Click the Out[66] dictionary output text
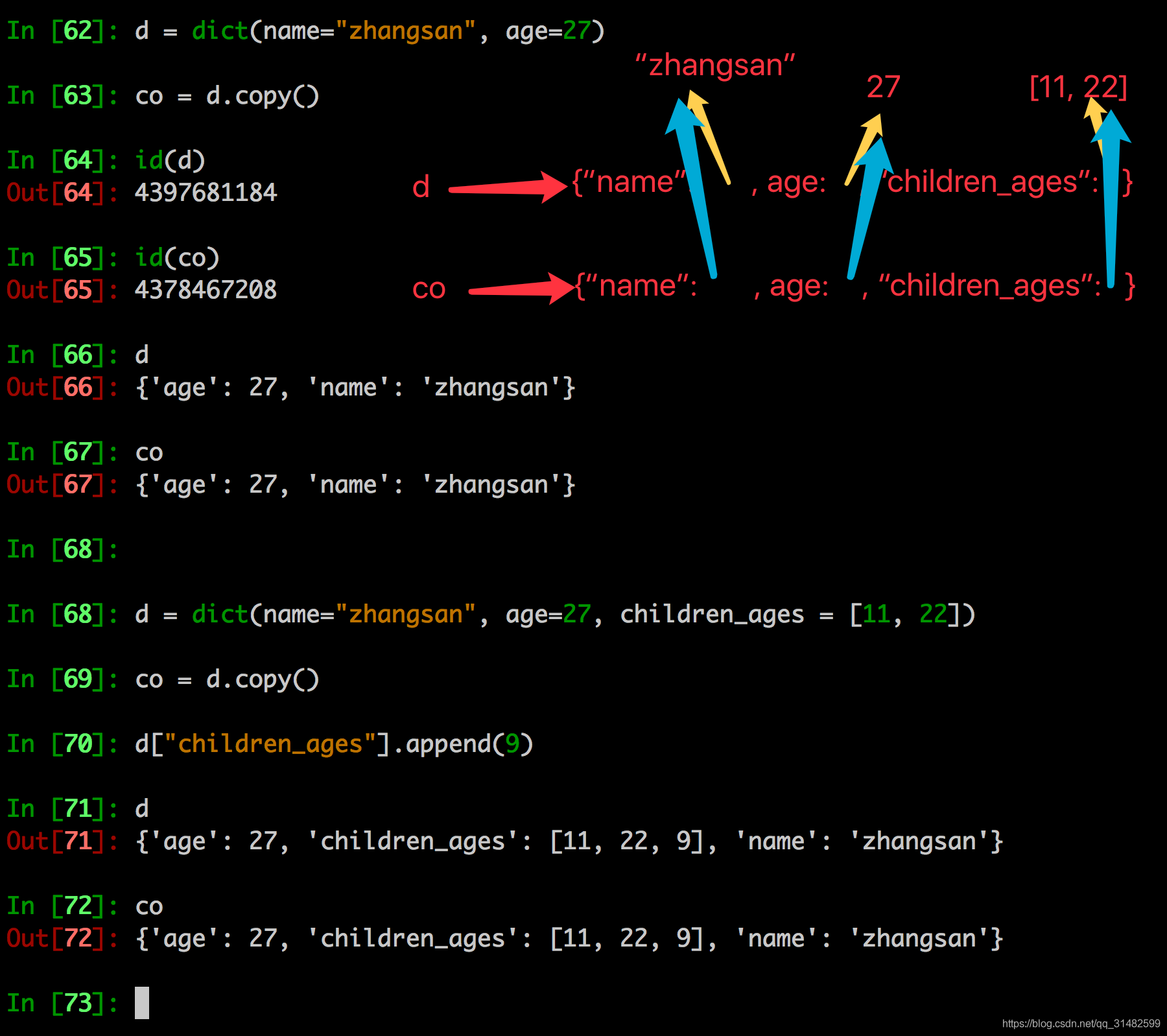This screenshot has height=1036, width=1167. click(x=355, y=387)
